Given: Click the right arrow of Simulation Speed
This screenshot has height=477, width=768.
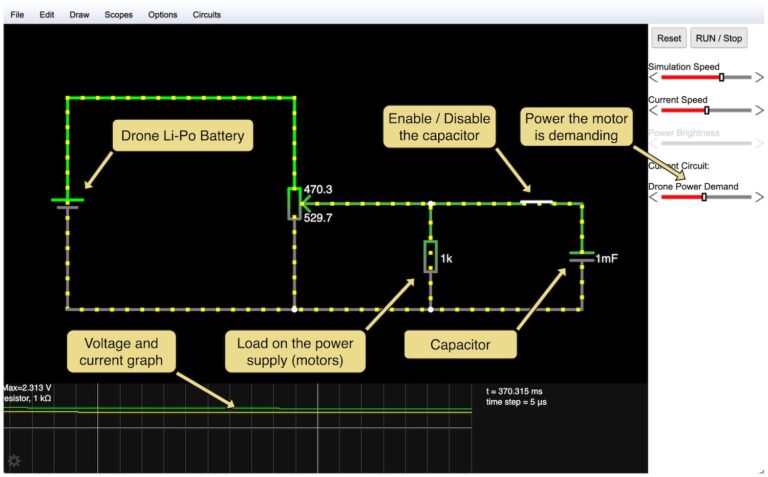Looking at the screenshot, I should tap(759, 77).
